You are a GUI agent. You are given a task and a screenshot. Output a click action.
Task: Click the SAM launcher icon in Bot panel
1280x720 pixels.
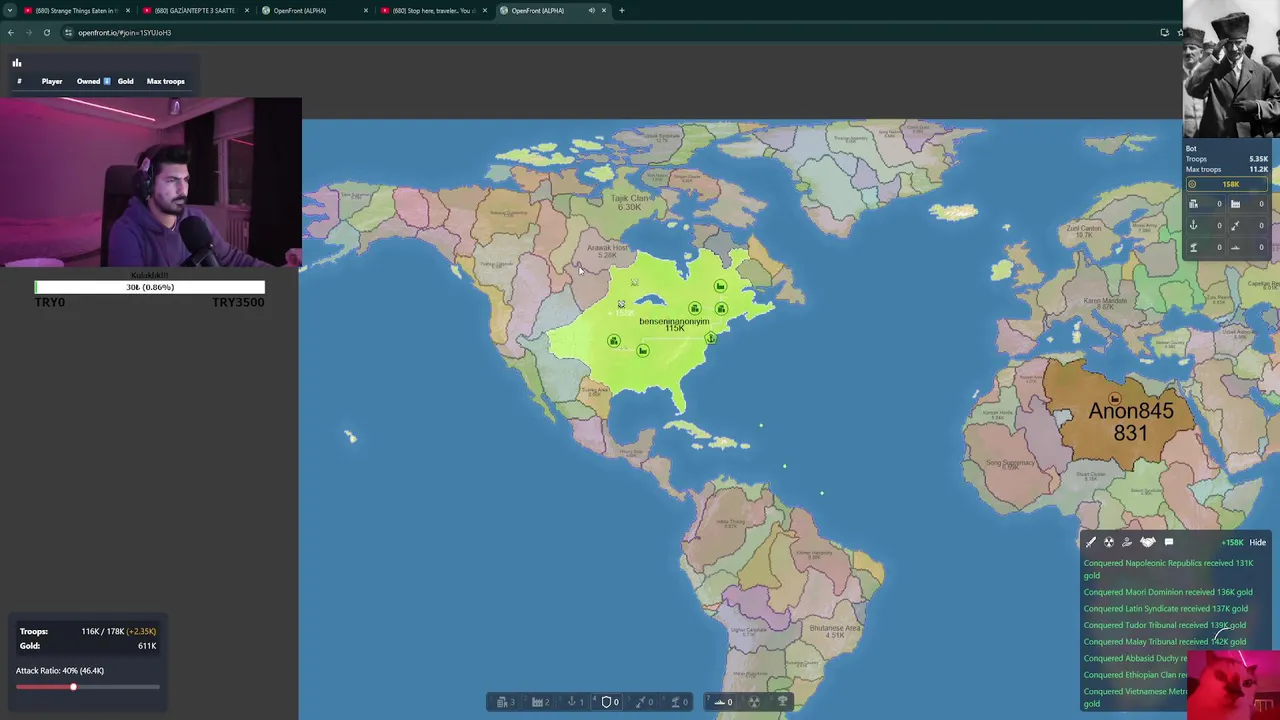1193,246
